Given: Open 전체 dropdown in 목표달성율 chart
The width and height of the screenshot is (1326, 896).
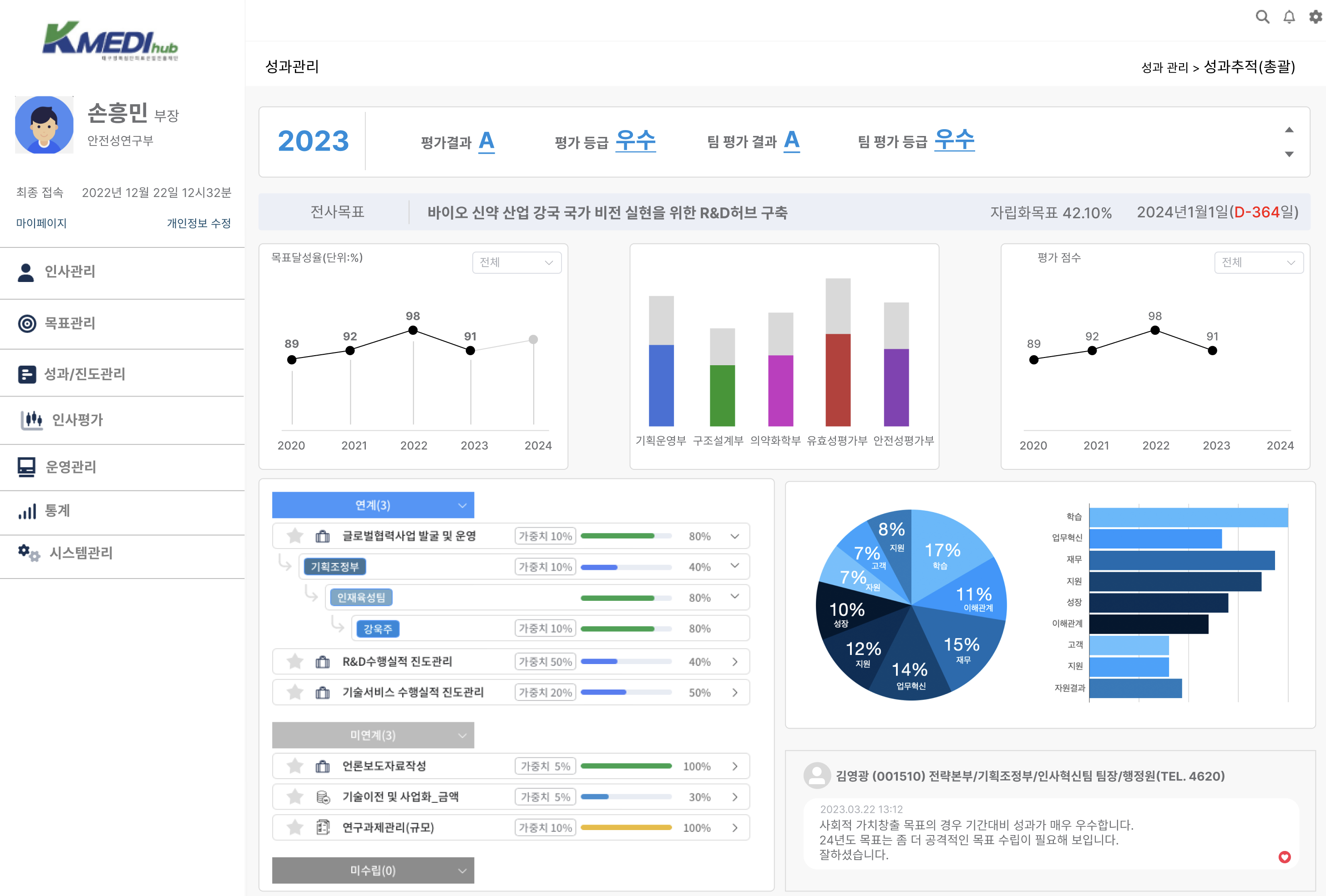Looking at the screenshot, I should (516, 262).
